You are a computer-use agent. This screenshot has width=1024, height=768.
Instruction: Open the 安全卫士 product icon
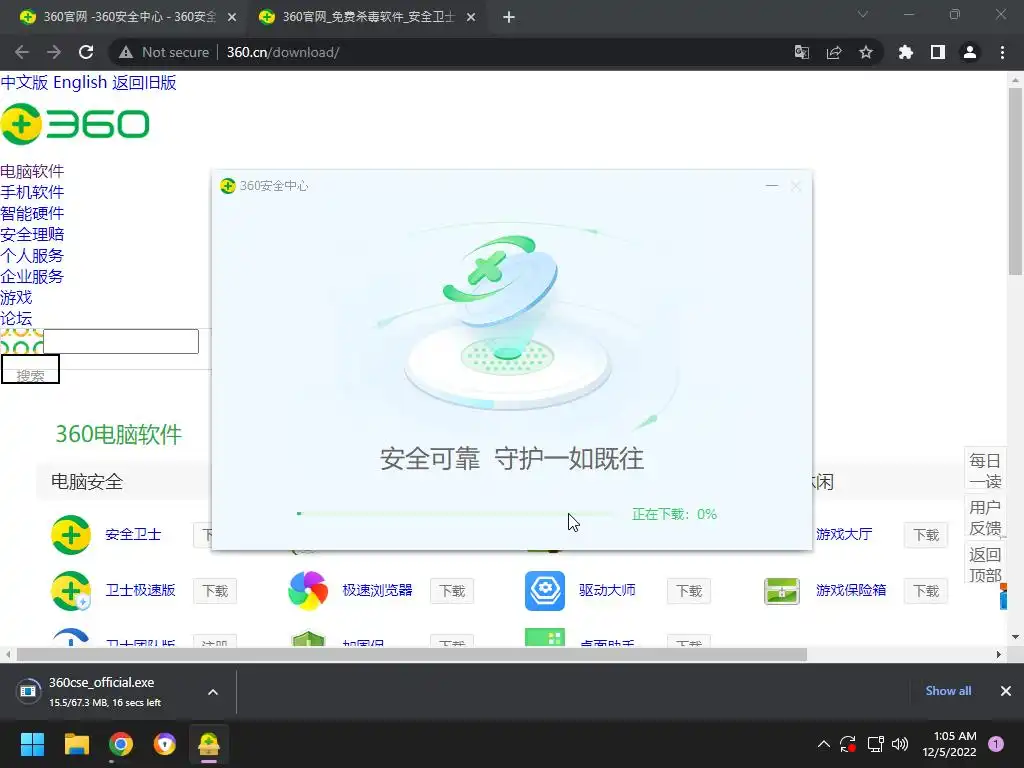(x=71, y=535)
